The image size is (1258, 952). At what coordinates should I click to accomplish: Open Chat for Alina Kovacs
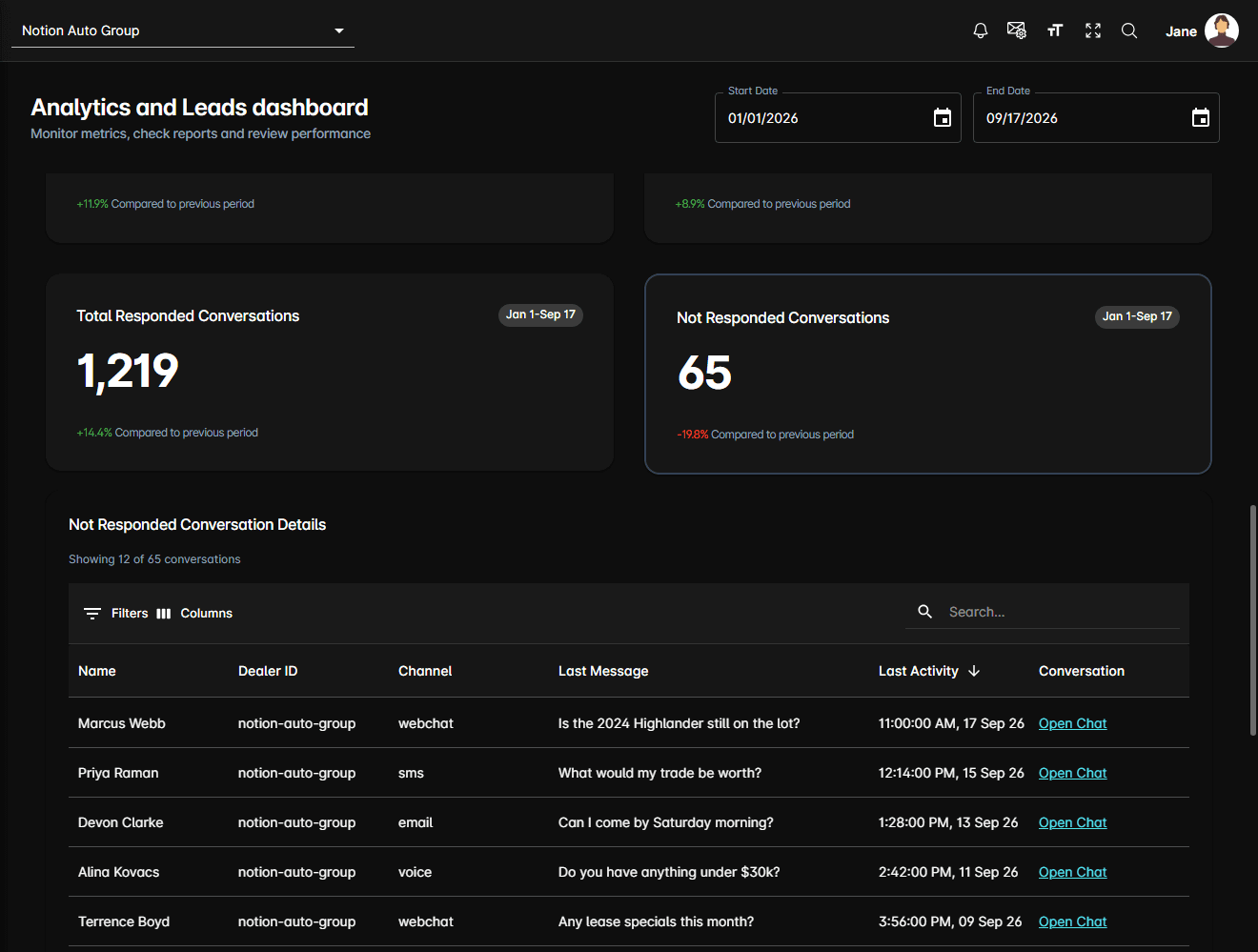tap(1072, 872)
